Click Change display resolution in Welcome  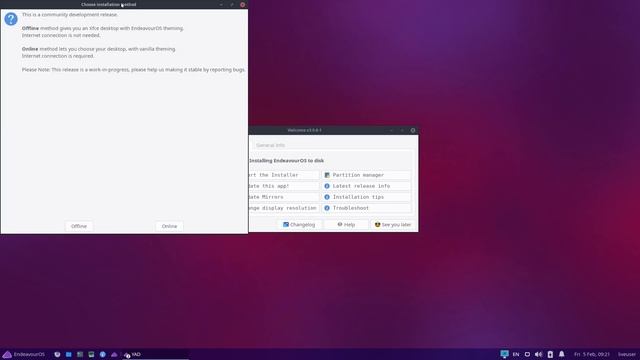tap(284, 208)
